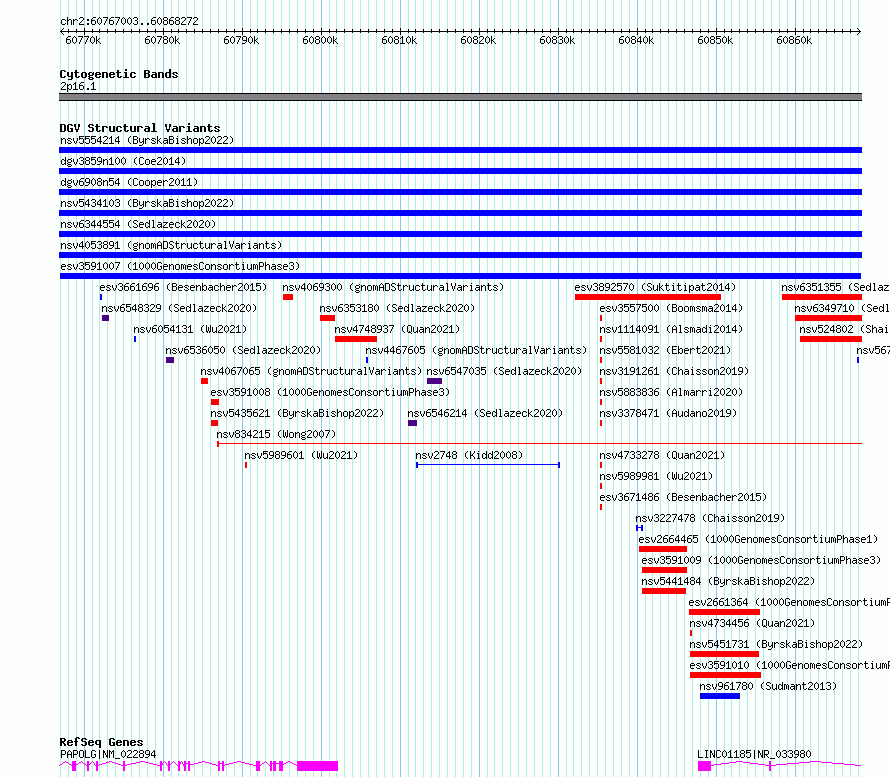Click nsv5434103 (ByrskaBishop2022) label

pyautogui.click(x=147, y=203)
